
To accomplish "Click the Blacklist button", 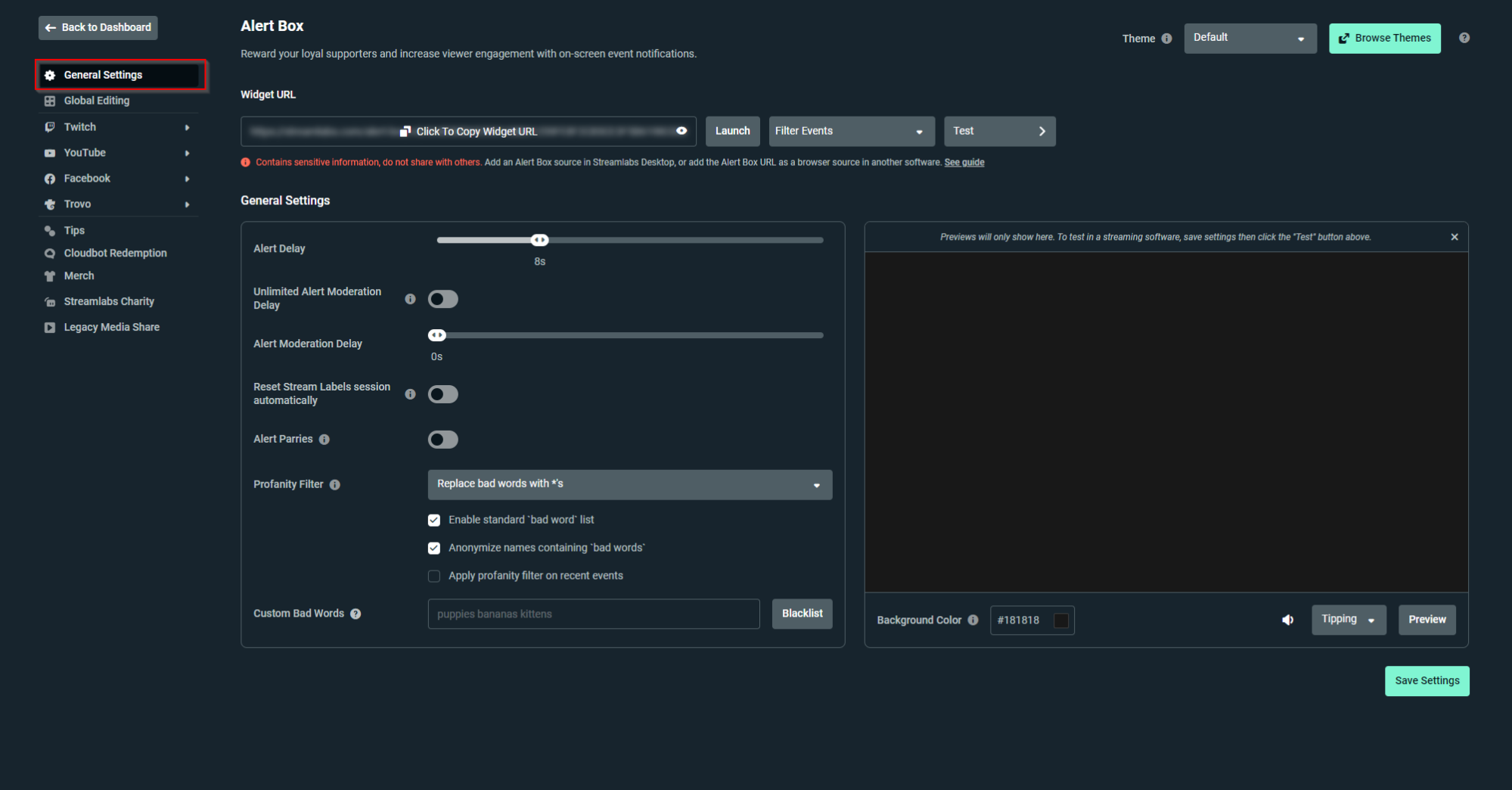I will pos(802,614).
